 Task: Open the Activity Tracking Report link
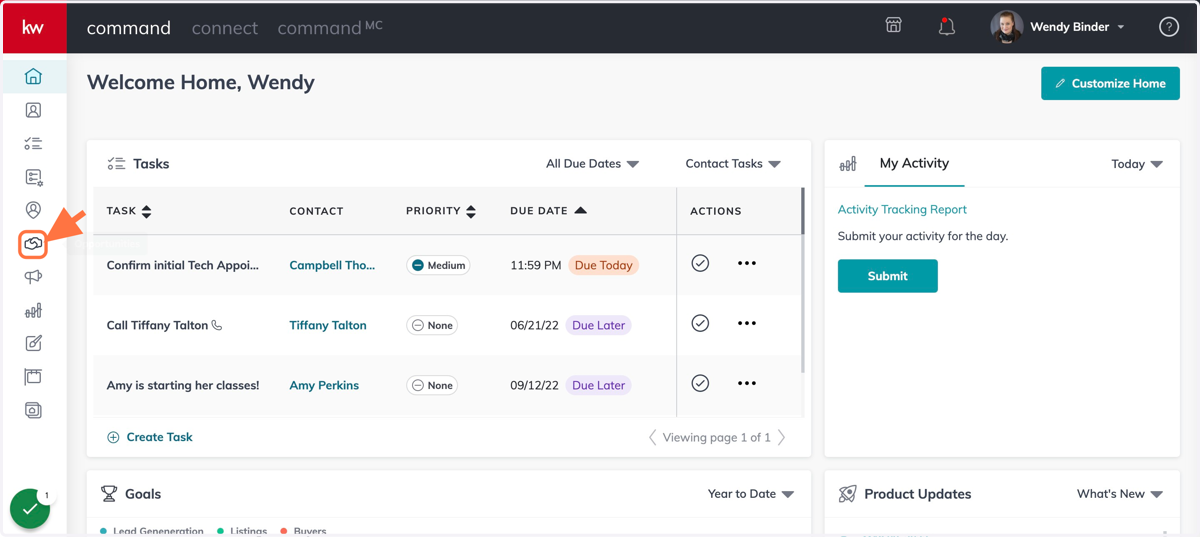(902, 209)
